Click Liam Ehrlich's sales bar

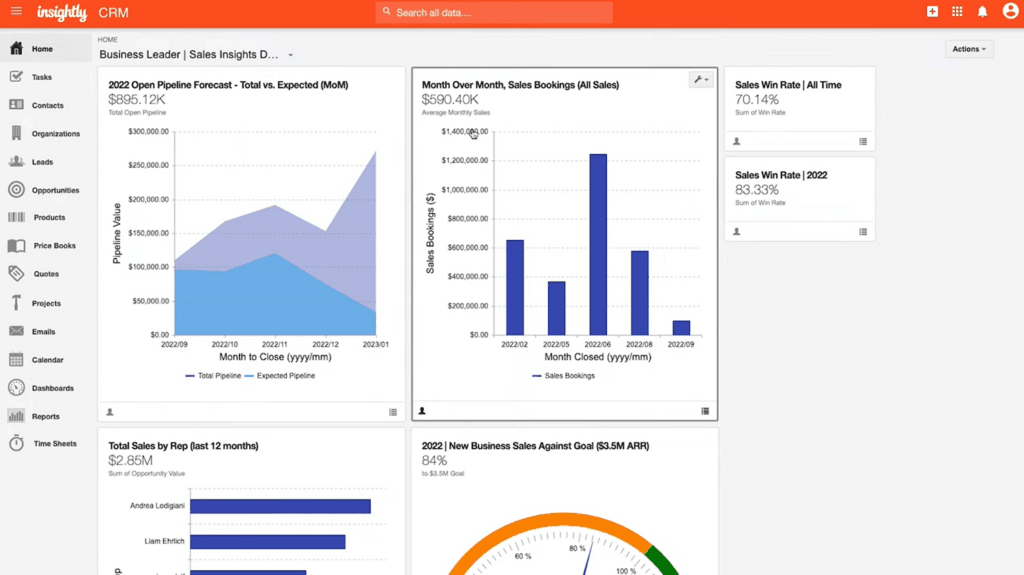point(268,542)
